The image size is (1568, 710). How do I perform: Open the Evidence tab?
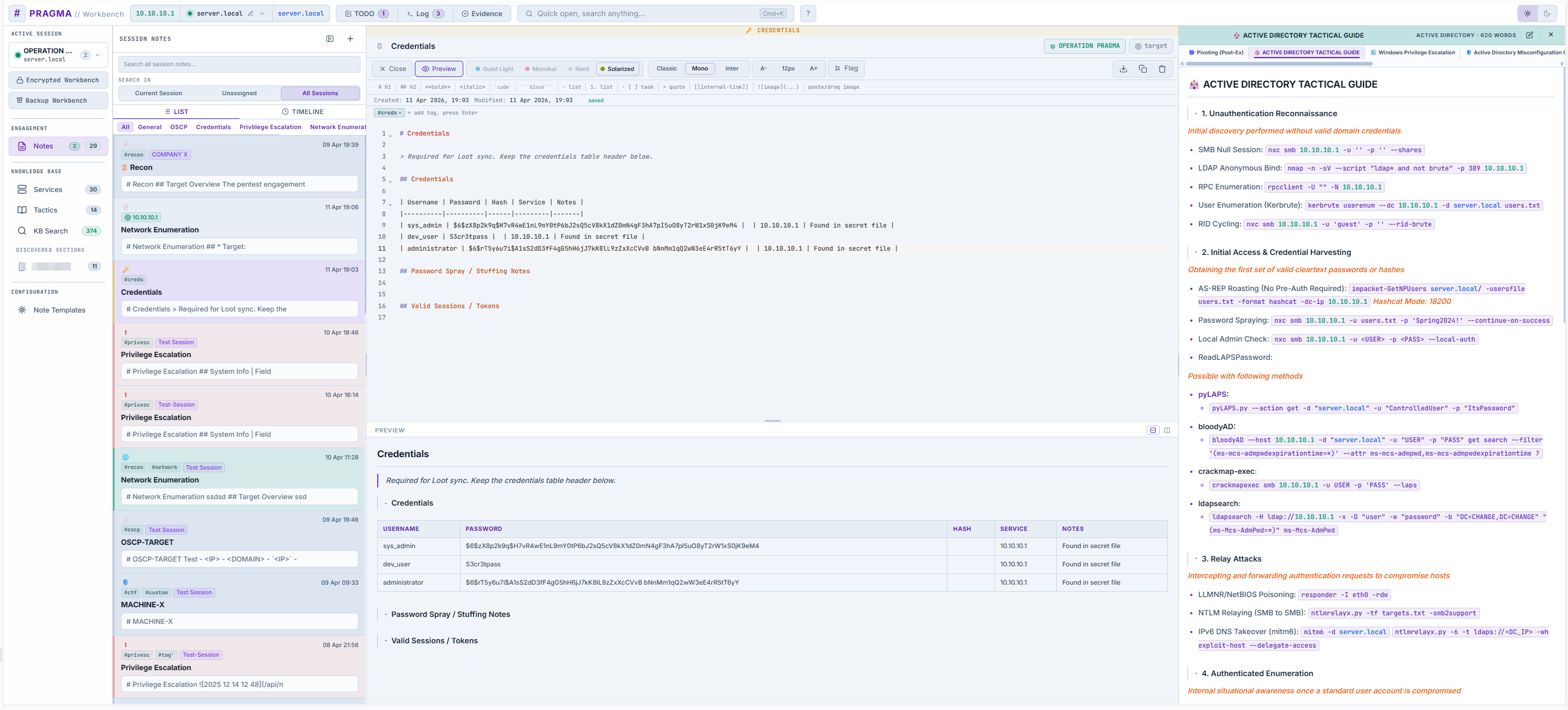click(482, 13)
